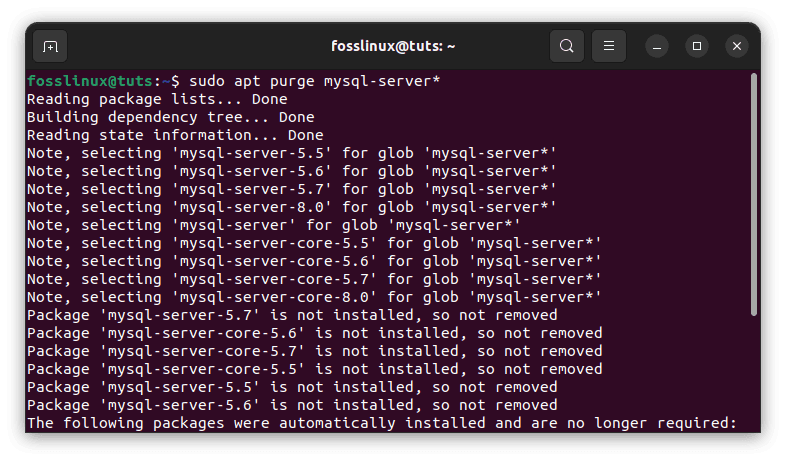The image size is (786, 461).
Task: Click the 'Note, selecting mysql-server-core-8.0' line
Action: pos(314,297)
